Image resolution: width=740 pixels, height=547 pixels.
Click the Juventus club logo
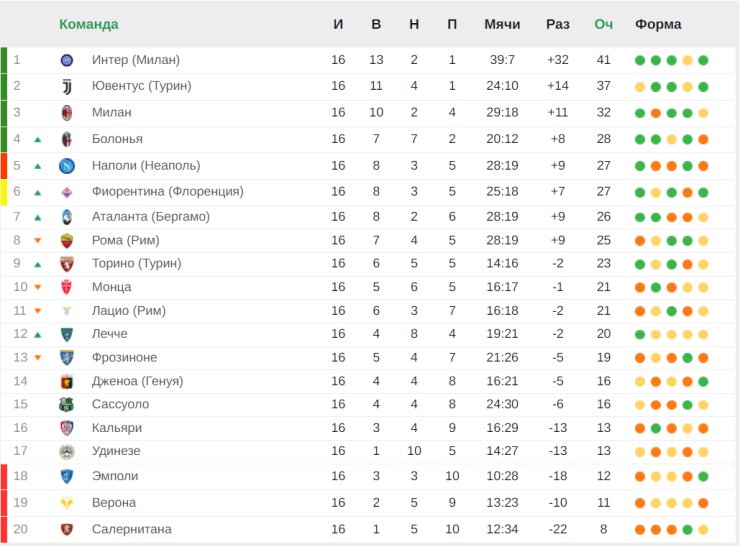[67, 86]
